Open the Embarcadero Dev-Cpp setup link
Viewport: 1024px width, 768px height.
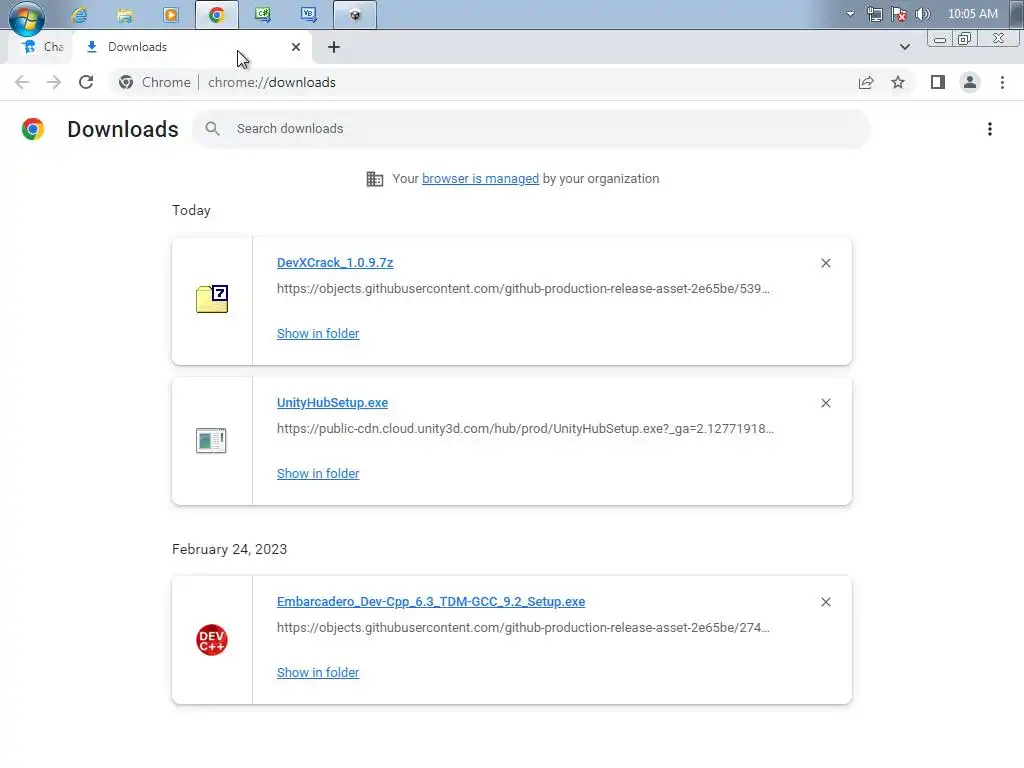click(431, 601)
